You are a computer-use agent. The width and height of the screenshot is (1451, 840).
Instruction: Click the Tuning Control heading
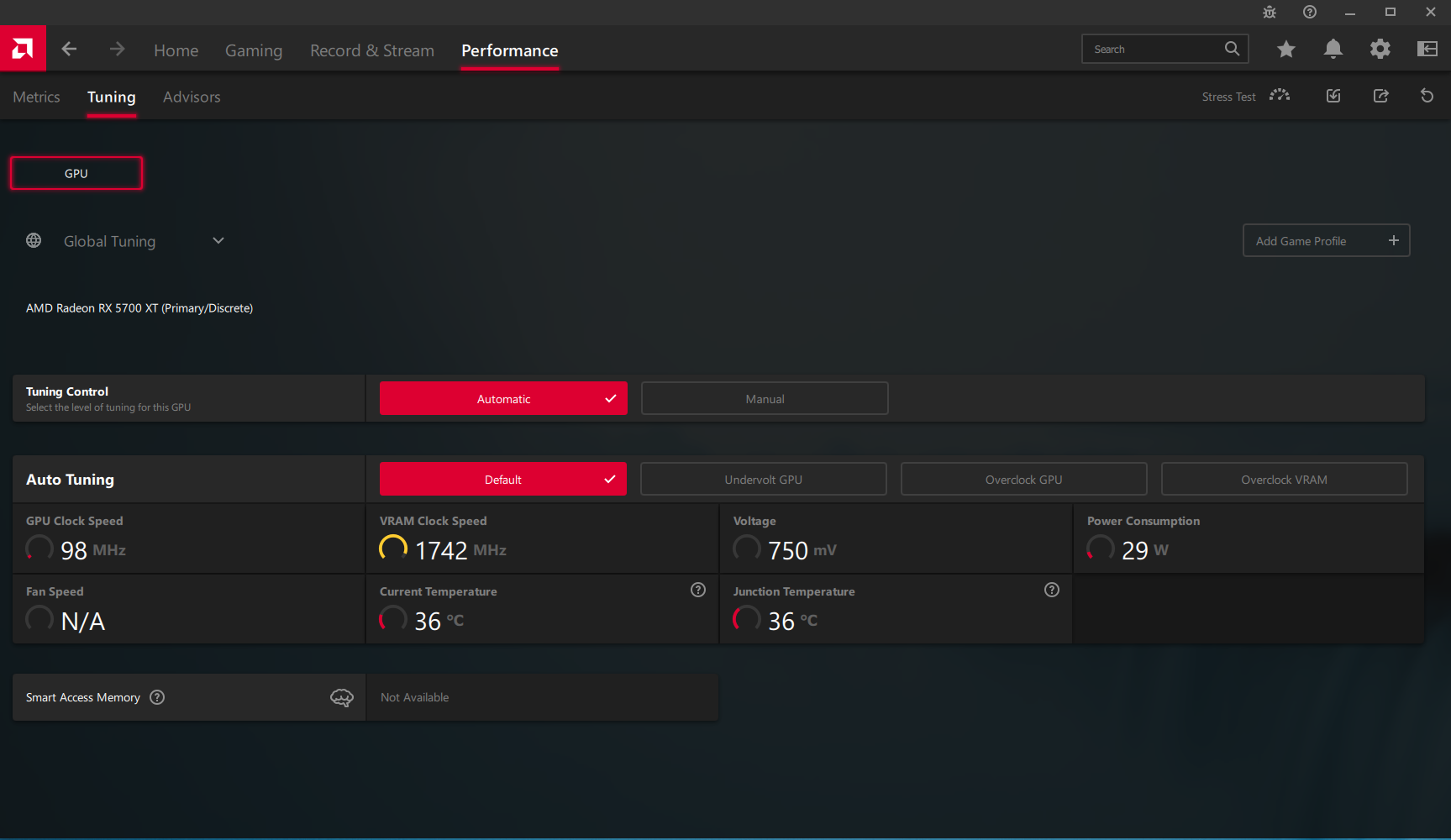pyautogui.click(x=67, y=391)
